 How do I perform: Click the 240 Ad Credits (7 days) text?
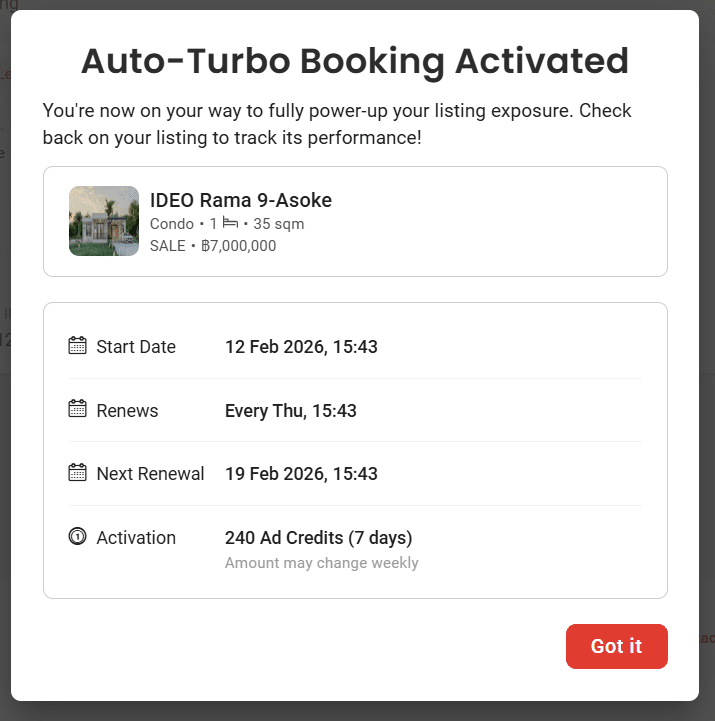coord(318,538)
